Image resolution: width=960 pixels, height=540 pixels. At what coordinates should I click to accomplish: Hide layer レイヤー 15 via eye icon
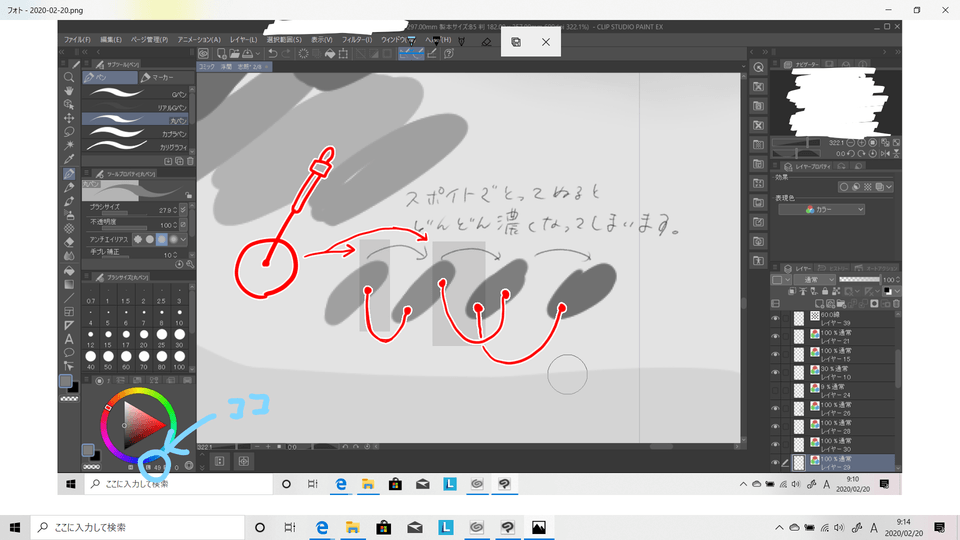pos(776,354)
